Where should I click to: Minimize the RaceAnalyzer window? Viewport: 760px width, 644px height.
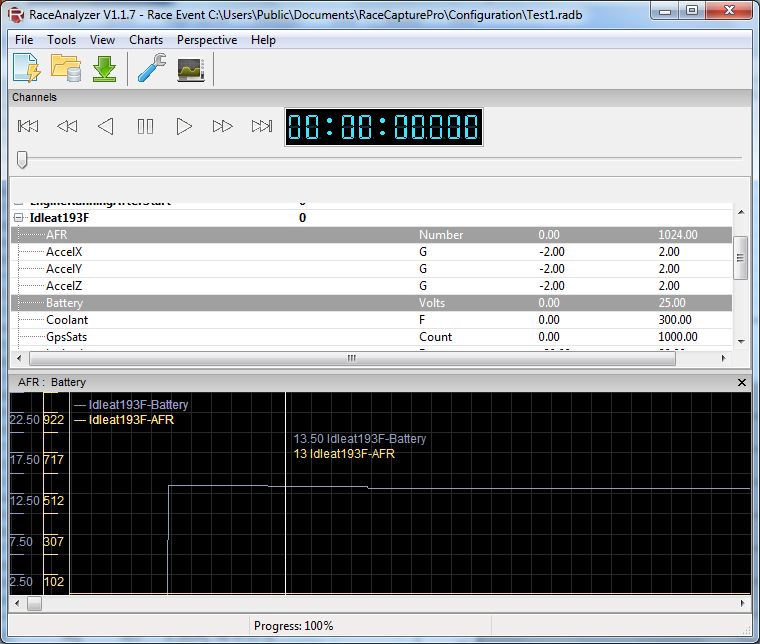pyautogui.click(x=665, y=11)
